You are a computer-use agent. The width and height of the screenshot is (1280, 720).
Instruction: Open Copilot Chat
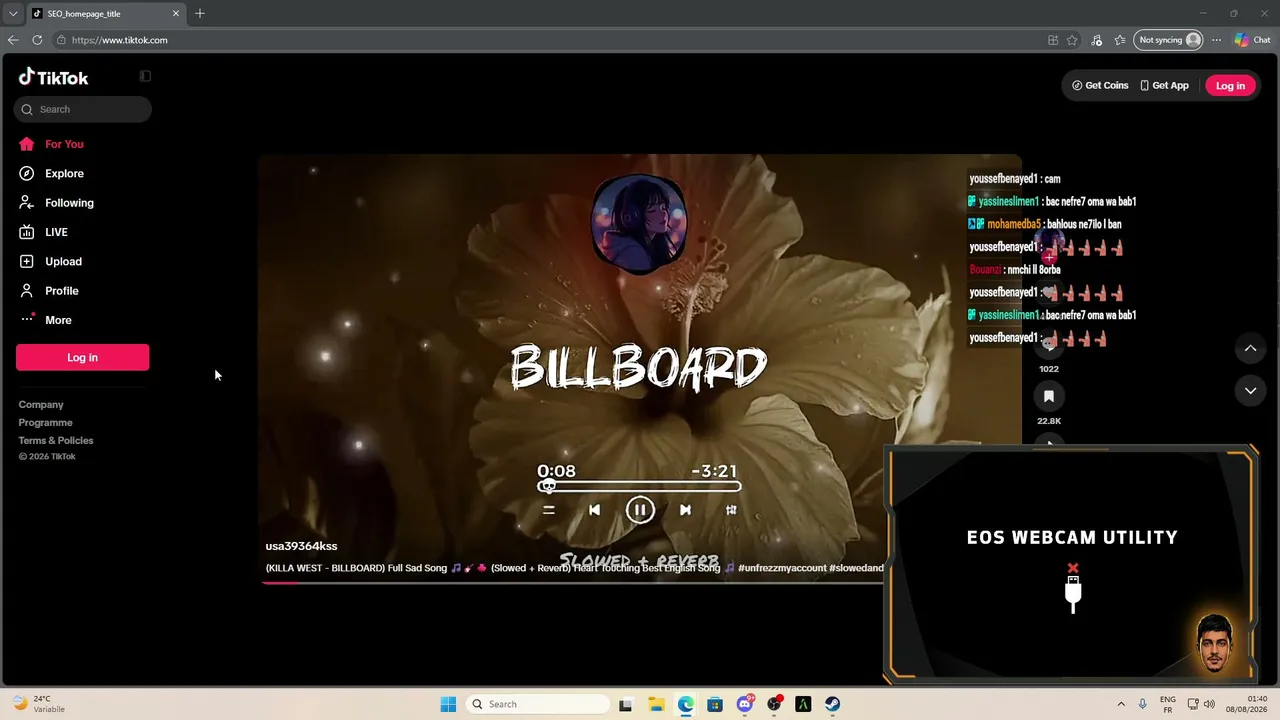pos(1253,40)
